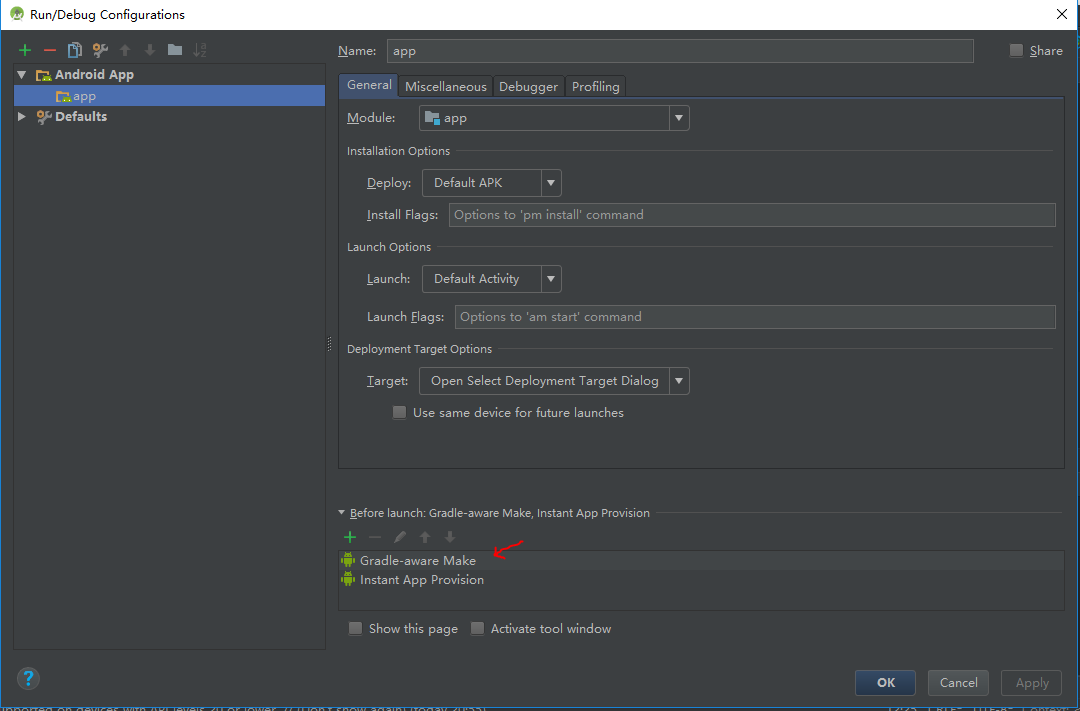Switch to the Debugger tab
1080x711 pixels.
(x=528, y=86)
